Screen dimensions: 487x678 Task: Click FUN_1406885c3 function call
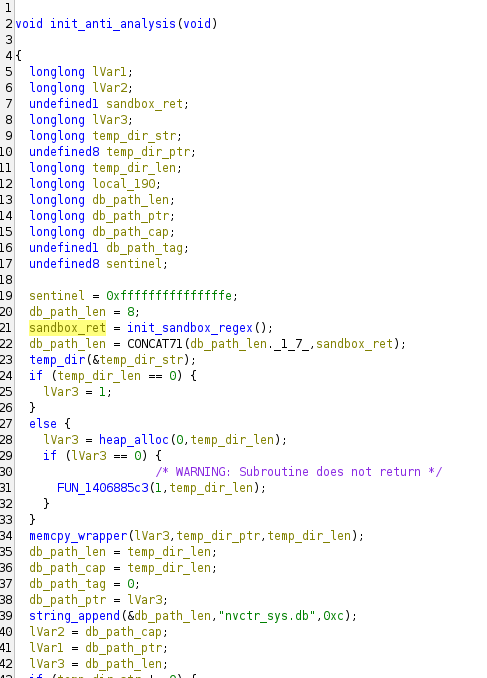(103, 488)
